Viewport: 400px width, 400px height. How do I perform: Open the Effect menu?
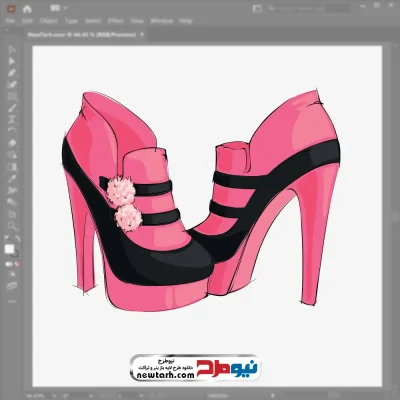click(x=116, y=21)
